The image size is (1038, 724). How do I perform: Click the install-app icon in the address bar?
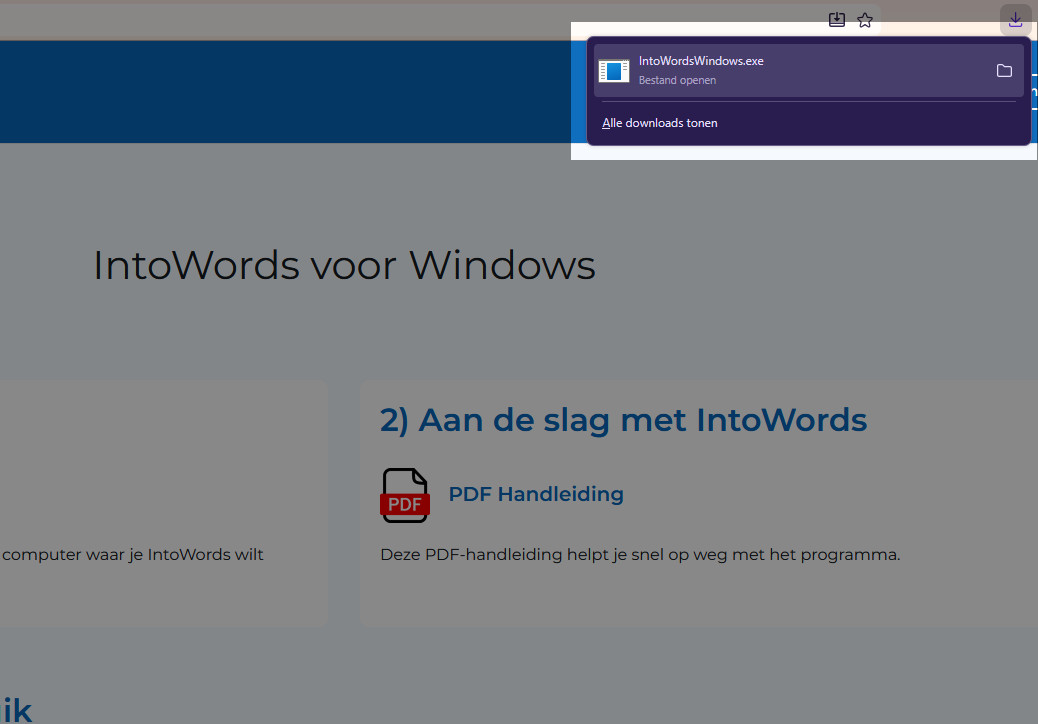coord(837,20)
